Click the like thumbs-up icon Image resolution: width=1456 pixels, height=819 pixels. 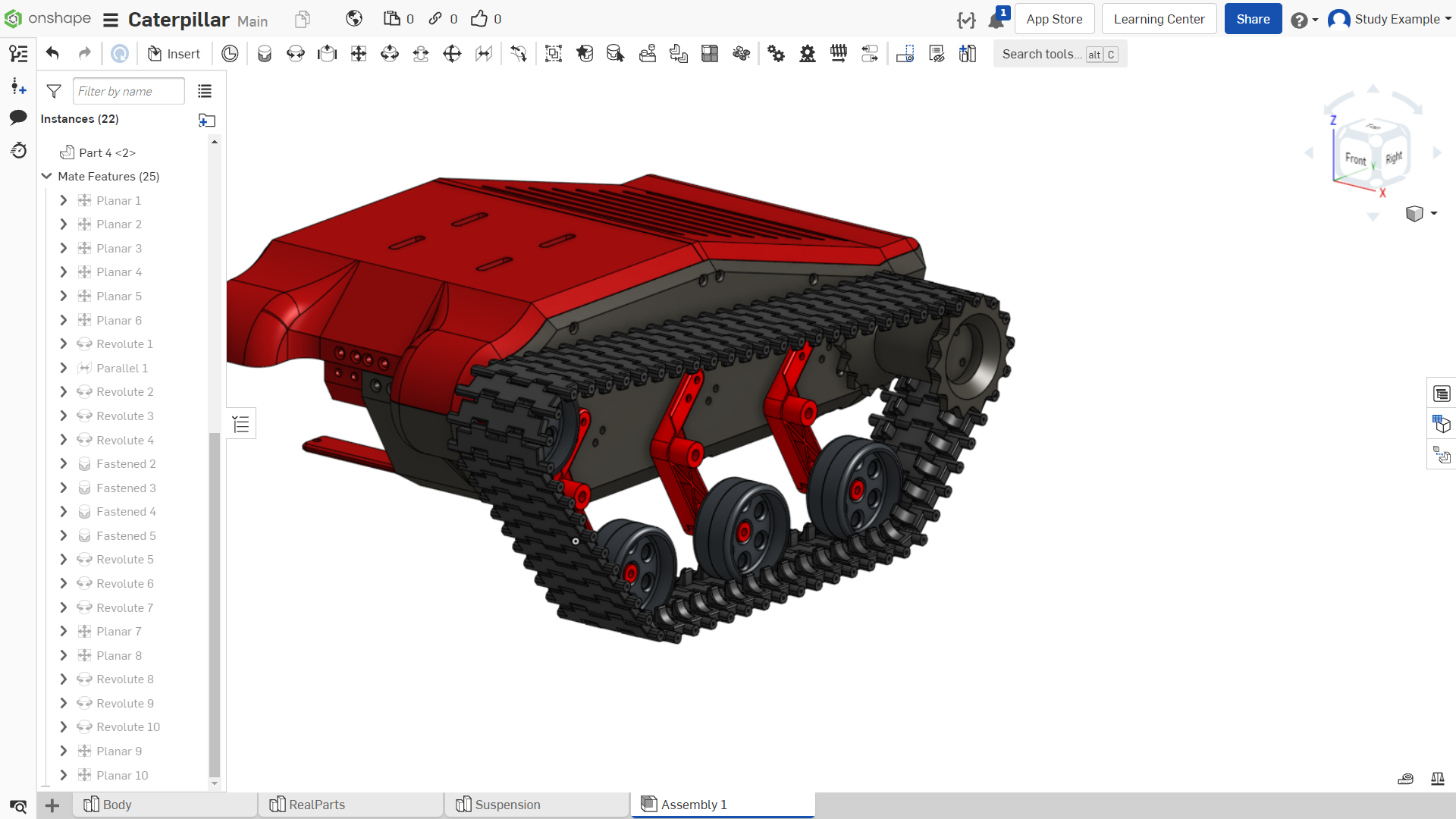pos(479,19)
